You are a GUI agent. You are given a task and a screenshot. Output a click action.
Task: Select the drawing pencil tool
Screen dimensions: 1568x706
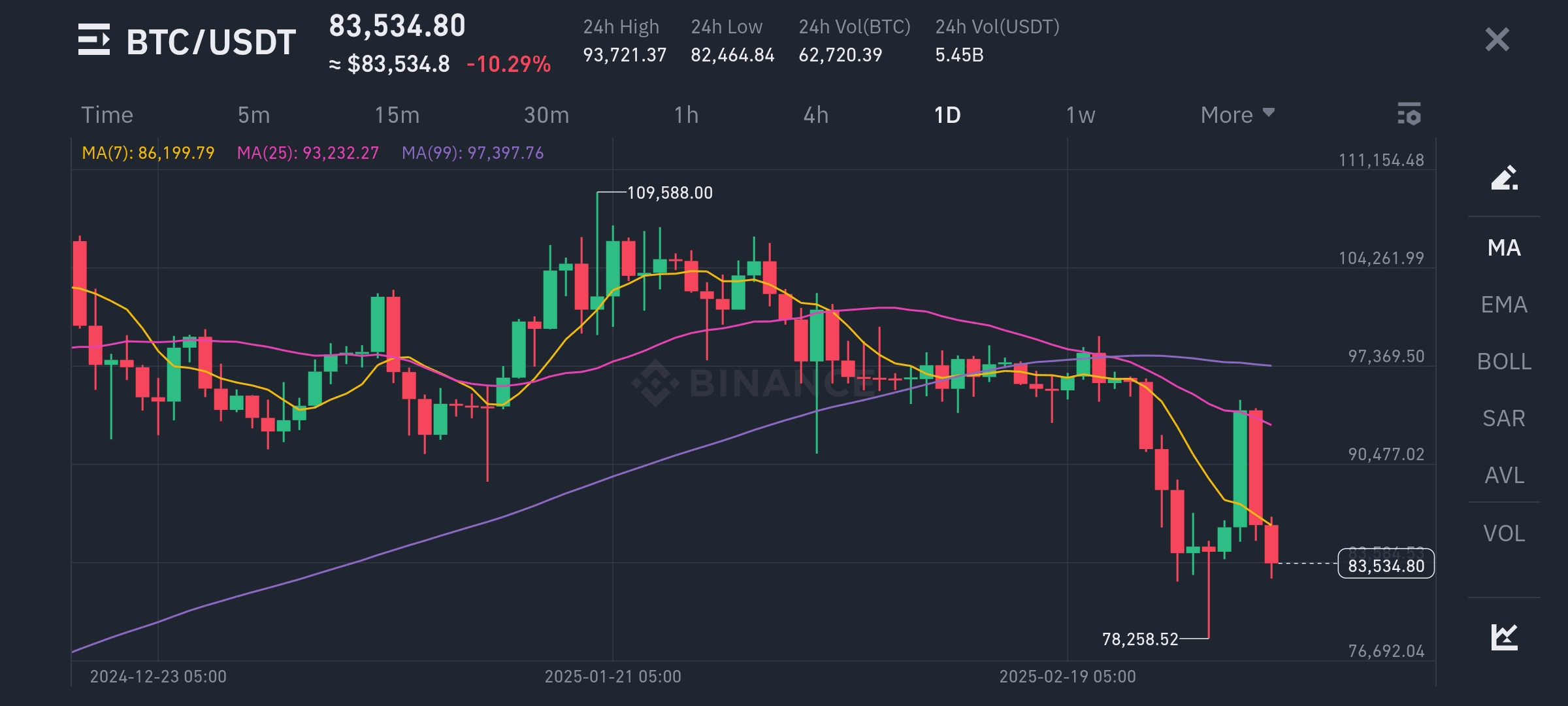(1503, 178)
